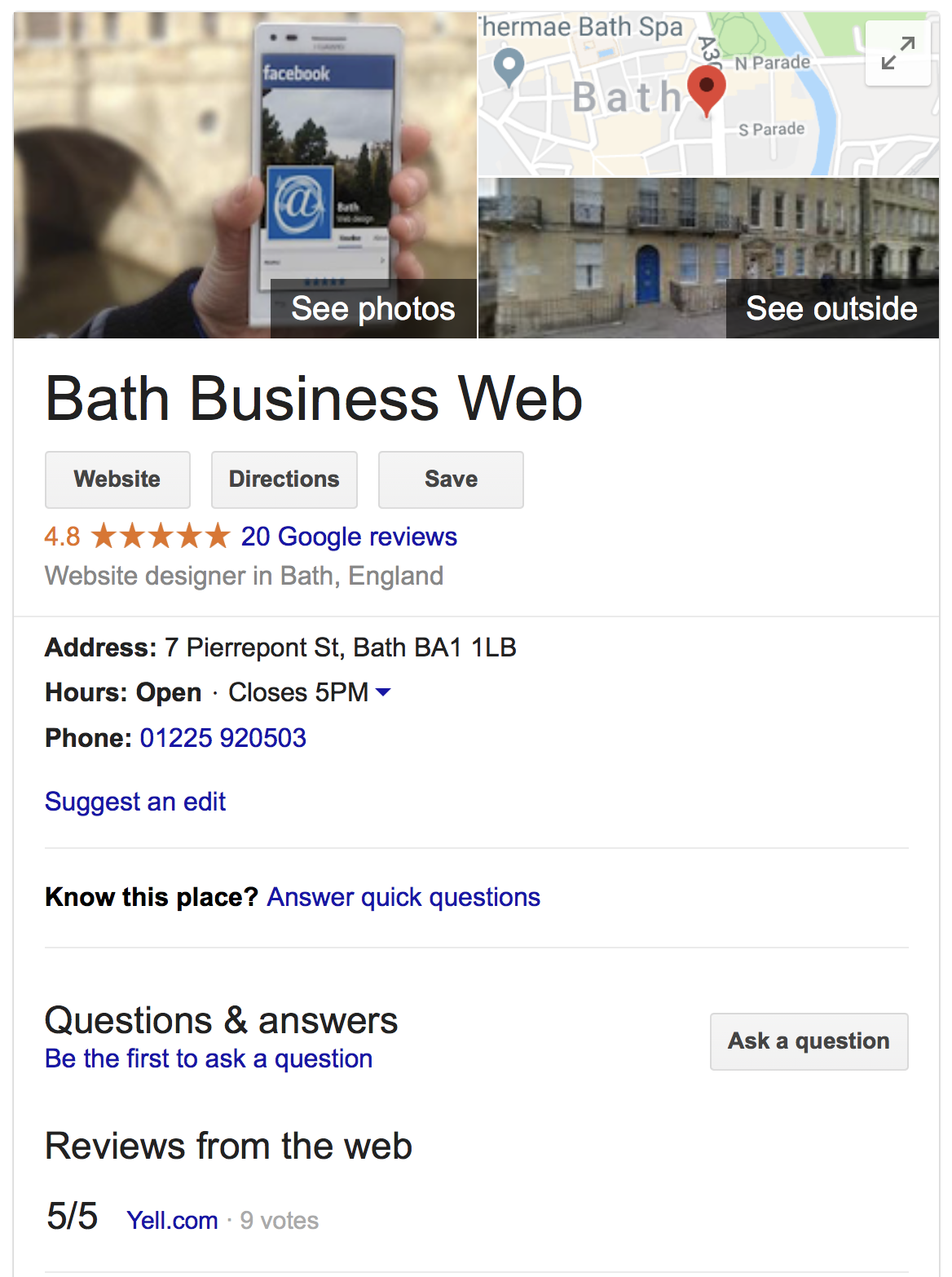Open the 20 Google reviews link

pyautogui.click(x=349, y=537)
